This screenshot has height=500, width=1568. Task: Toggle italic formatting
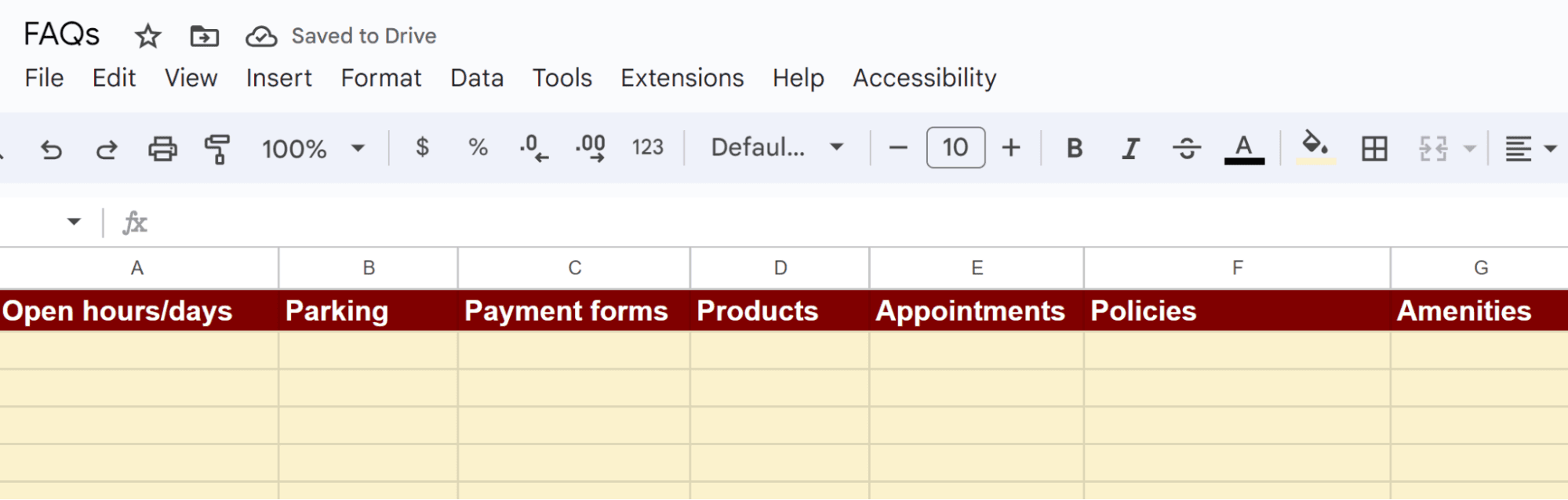(x=1130, y=148)
